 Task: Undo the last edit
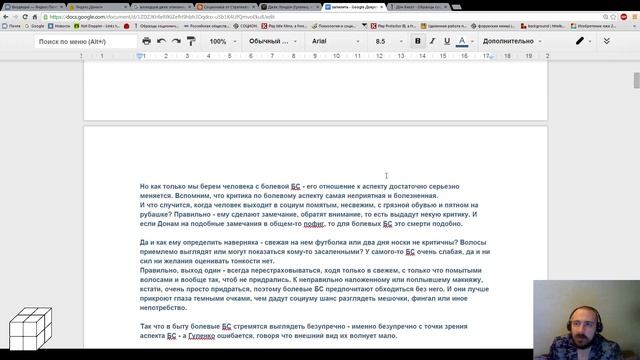coord(161,41)
